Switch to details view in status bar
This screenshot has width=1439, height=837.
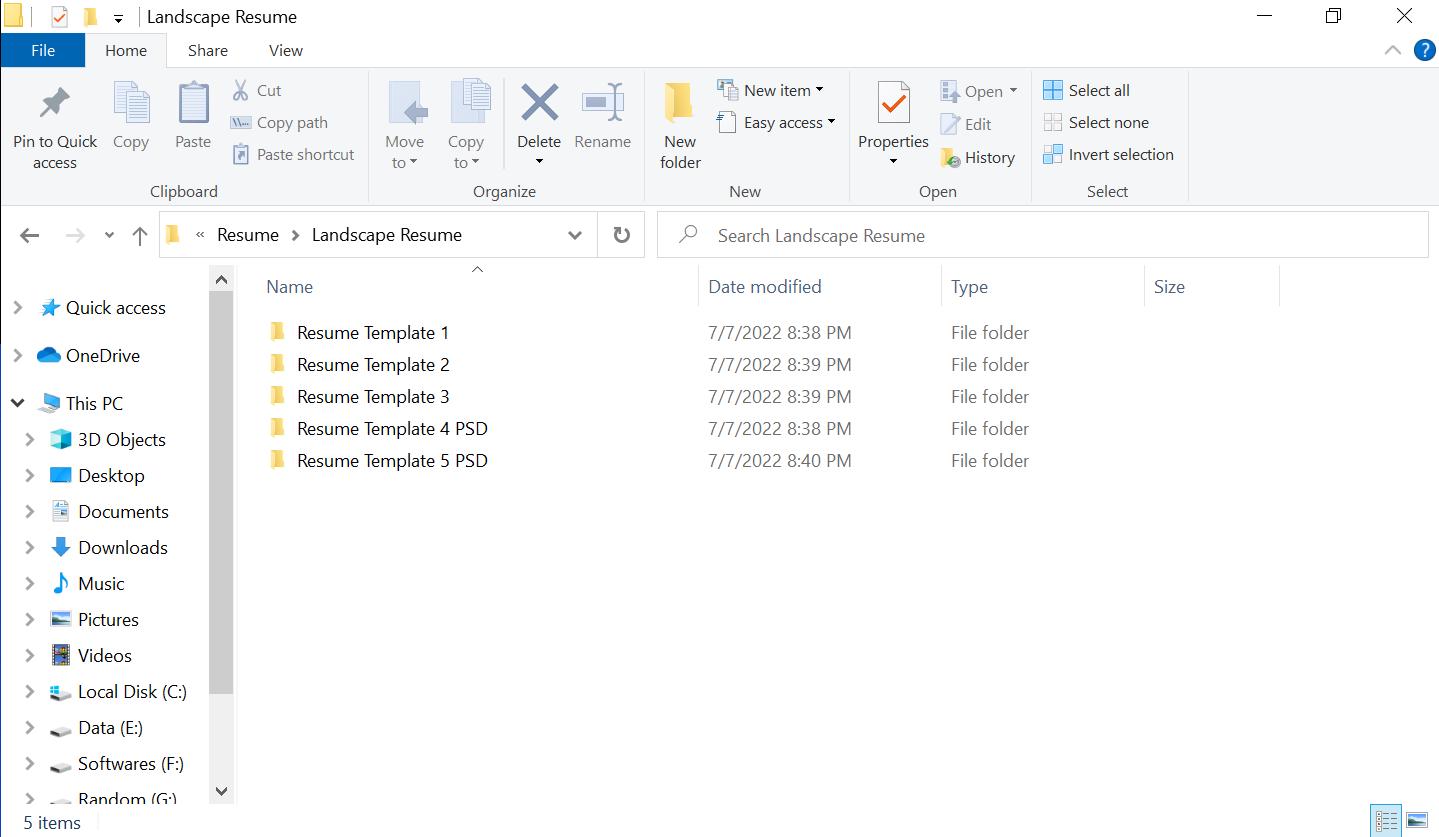pos(1386,821)
